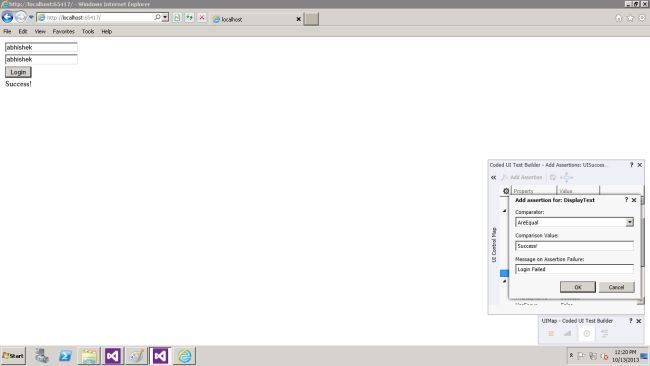650x366 pixels.
Task: Open PowerShell from the taskbar
Action: pyautogui.click(x=65, y=356)
